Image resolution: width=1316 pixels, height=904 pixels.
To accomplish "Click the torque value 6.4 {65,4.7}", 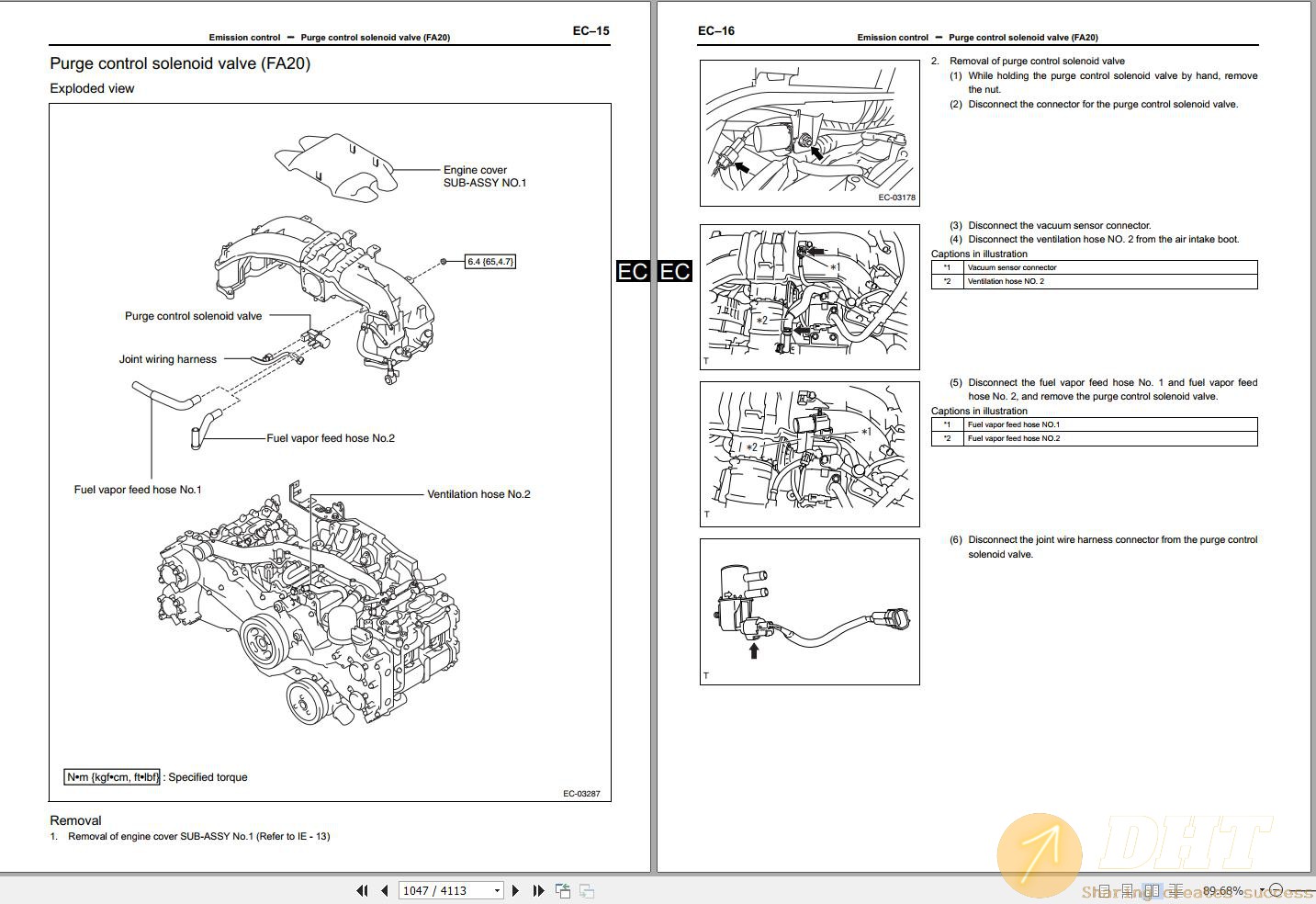I will [x=490, y=261].
